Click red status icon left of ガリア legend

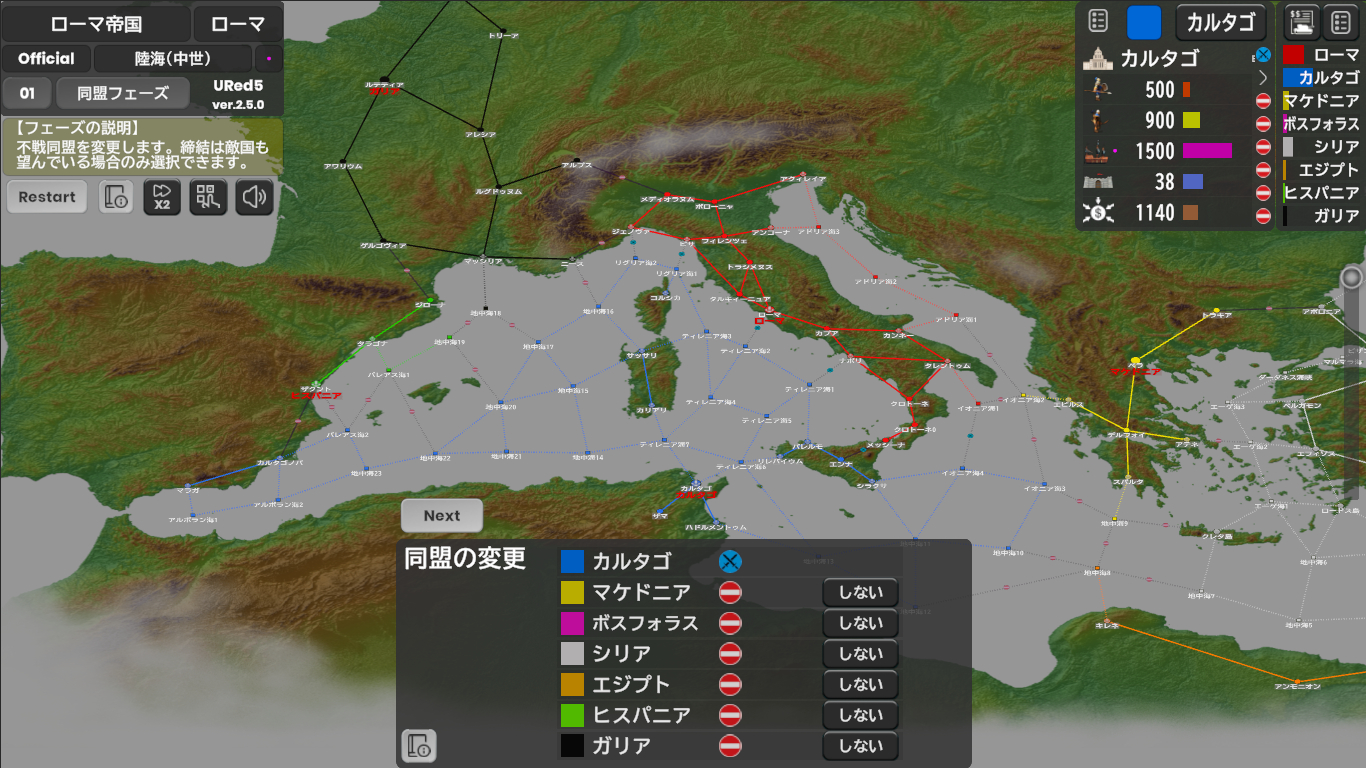click(x=1263, y=216)
